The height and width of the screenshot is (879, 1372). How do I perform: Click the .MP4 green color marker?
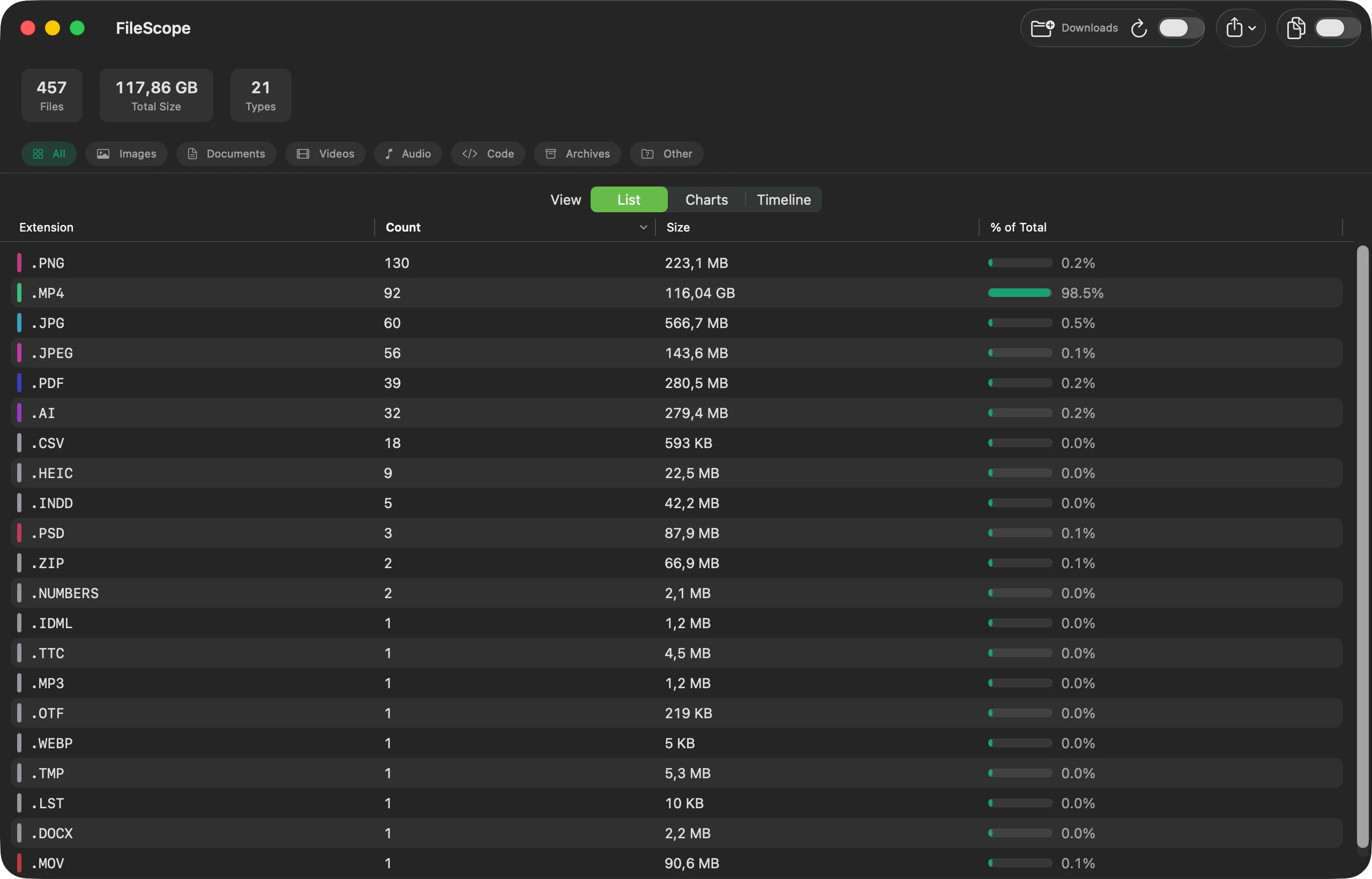pos(19,293)
